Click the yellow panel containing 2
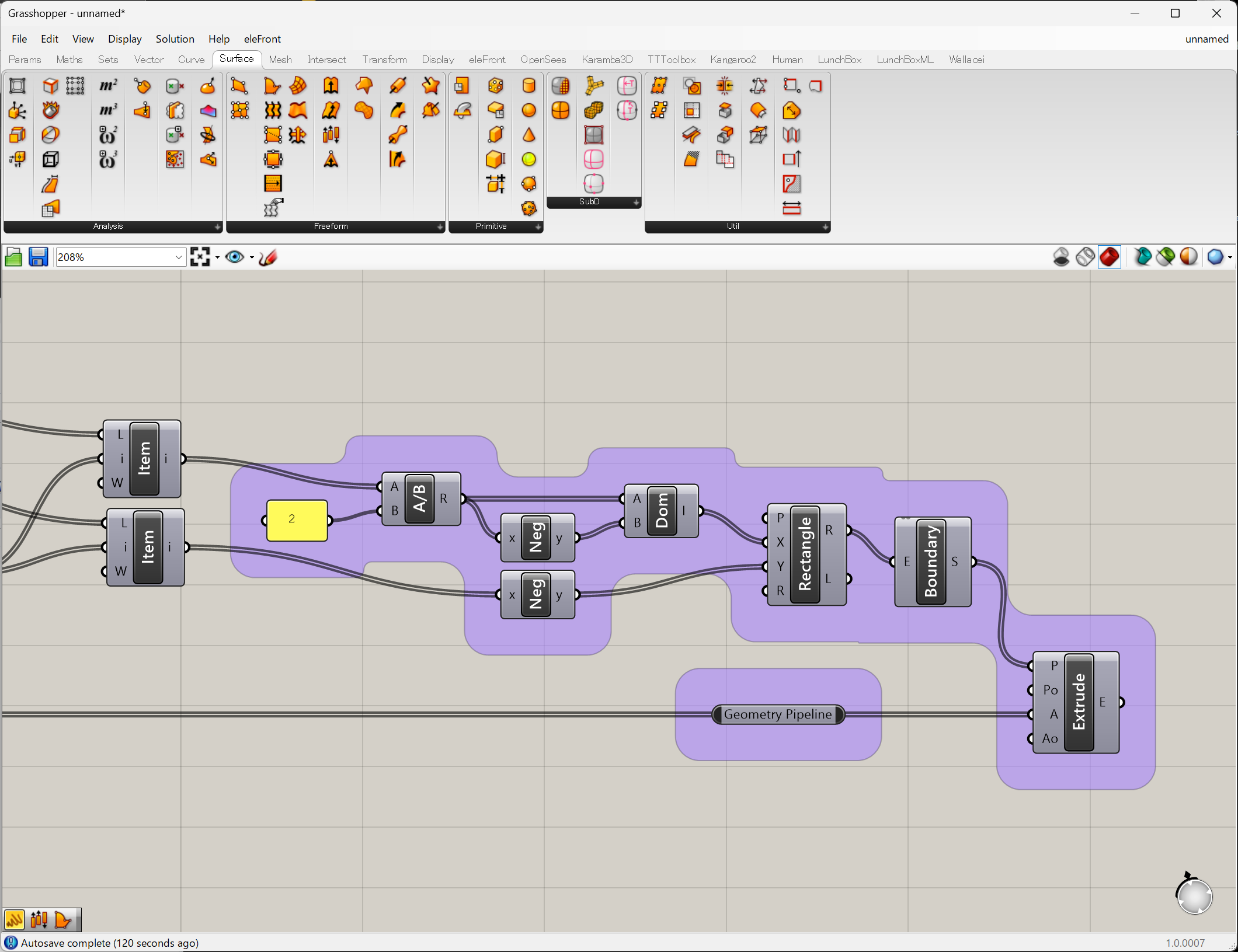The height and width of the screenshot is (952, 1238). click(x=297, y=519)
